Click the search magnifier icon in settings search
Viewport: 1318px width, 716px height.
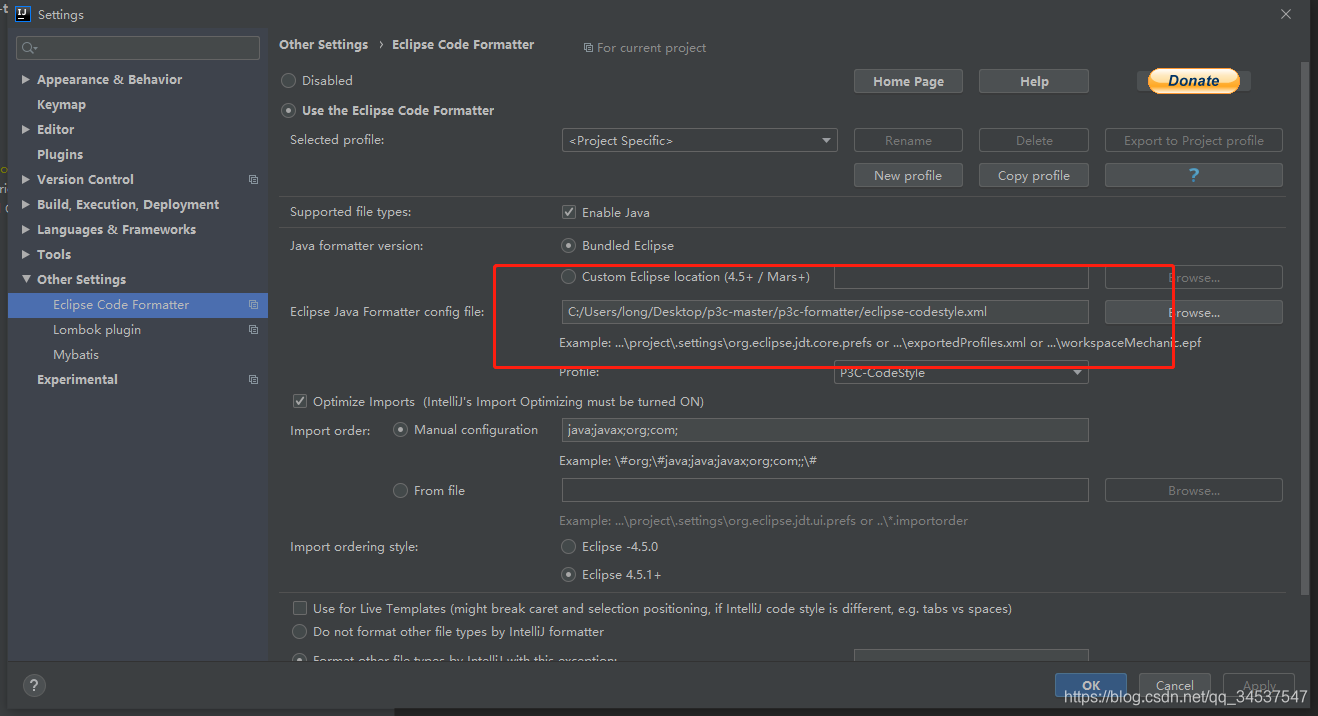28,47
